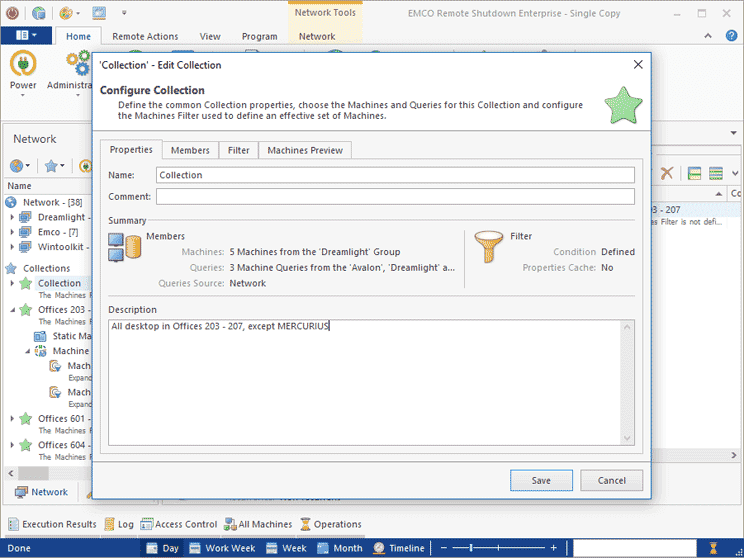Click Description scrollbar down arrow
This screenshot has width=744, height=558.
[x=627, y=438]
